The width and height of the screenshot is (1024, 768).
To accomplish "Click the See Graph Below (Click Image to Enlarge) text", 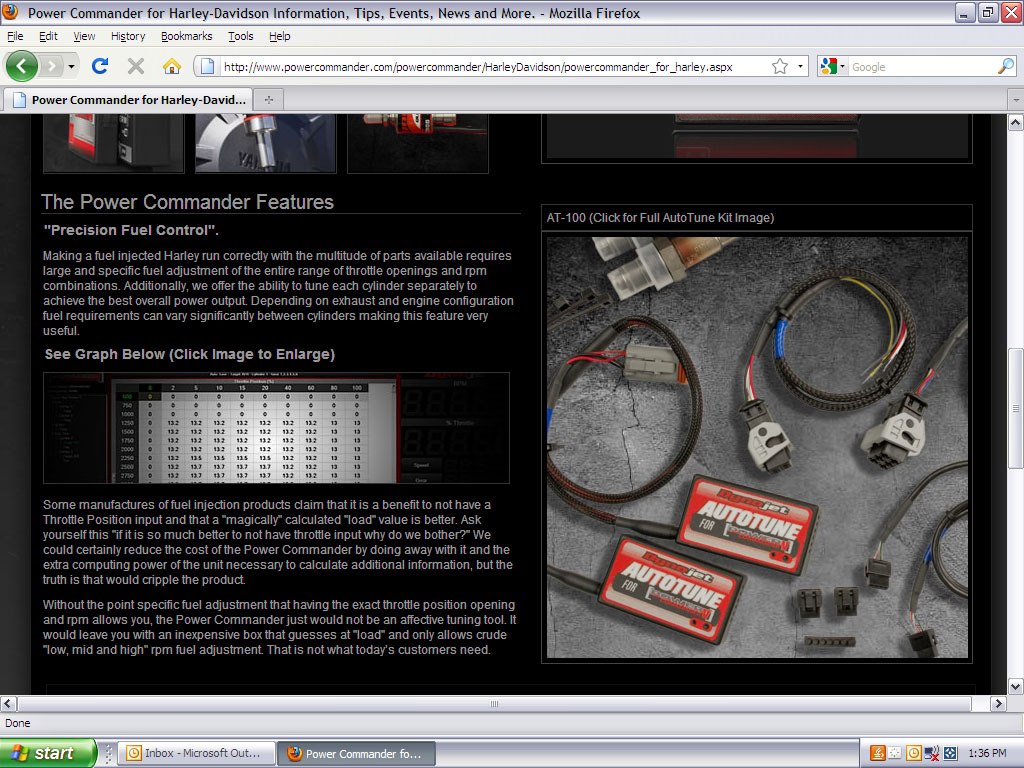I will click(189, 354).
